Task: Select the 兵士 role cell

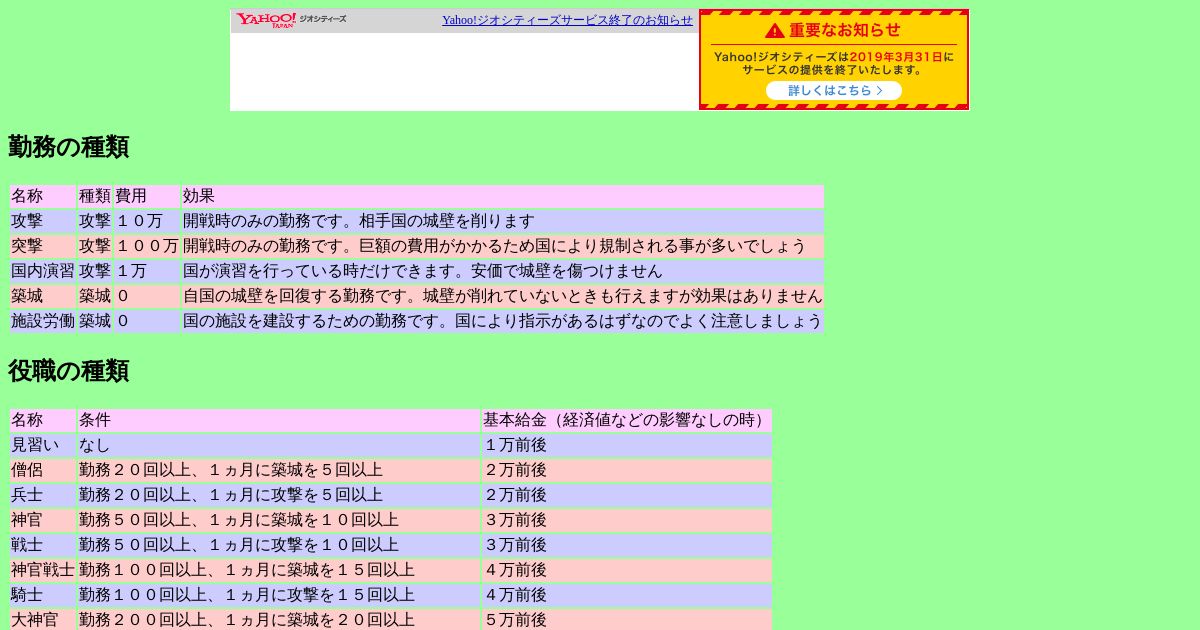Action: click(x=43, y=495)
